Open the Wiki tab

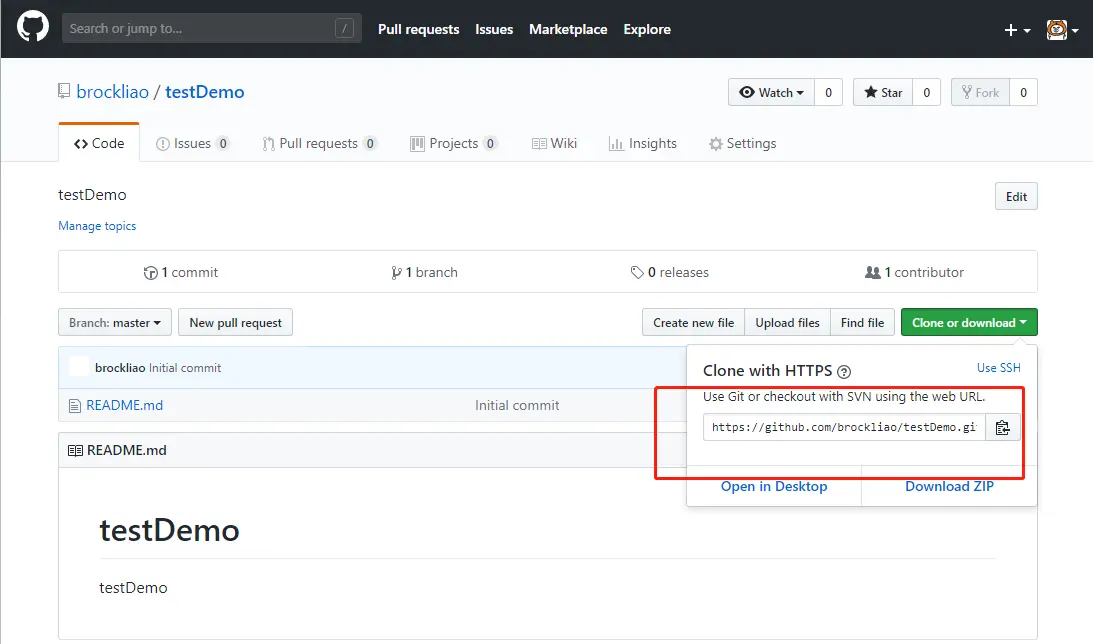[554, 143]
